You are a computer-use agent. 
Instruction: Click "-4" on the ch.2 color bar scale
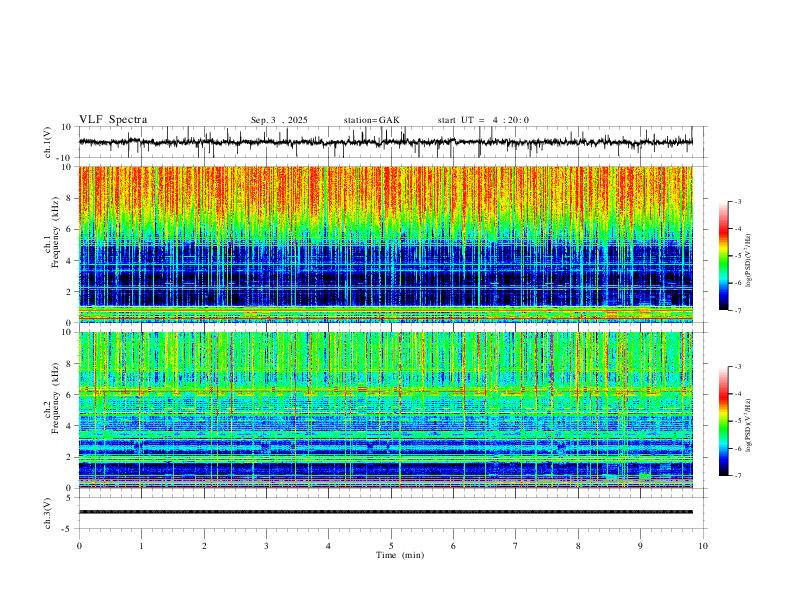pyautogui.click(x=738, y=394)
